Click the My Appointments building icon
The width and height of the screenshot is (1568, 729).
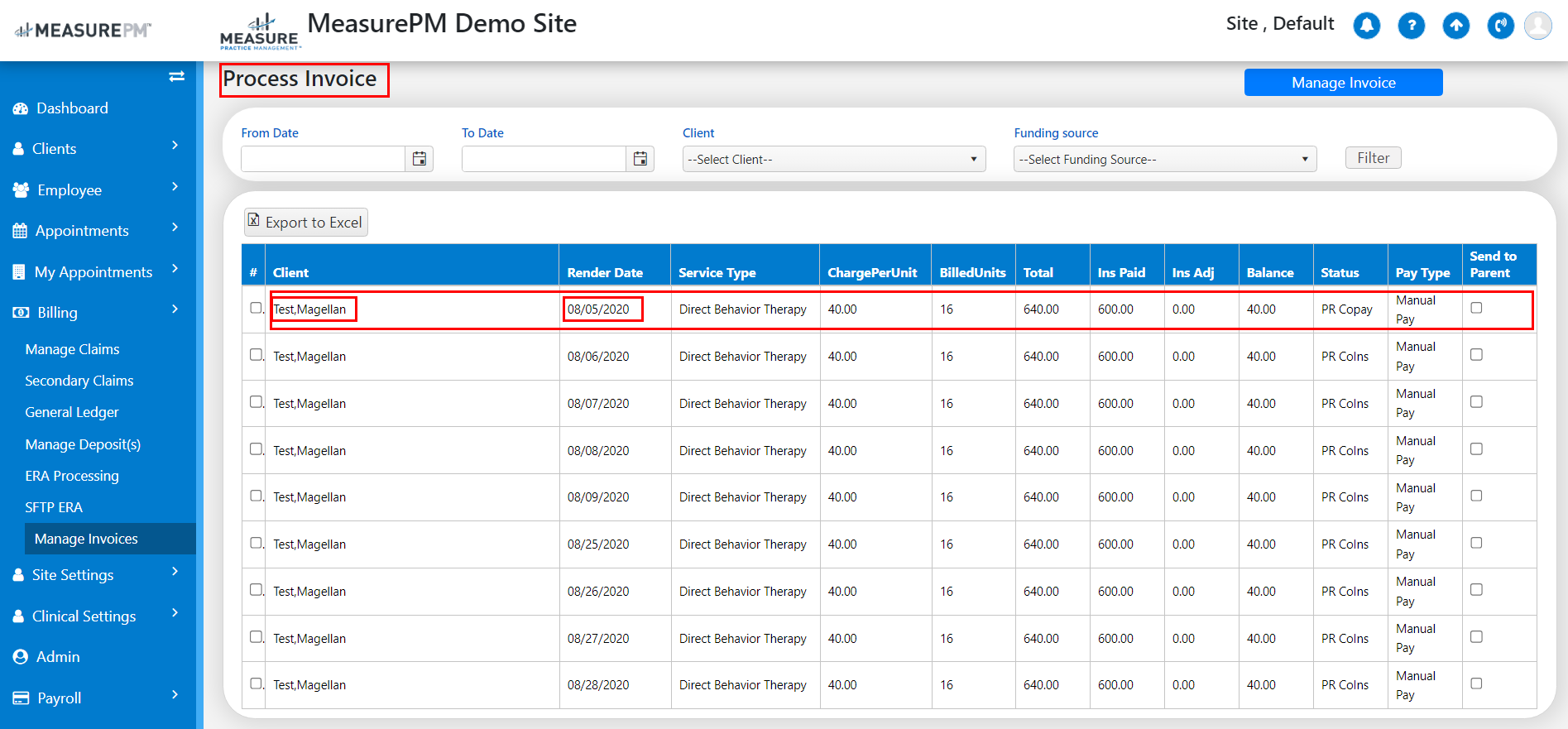[19, 272]
